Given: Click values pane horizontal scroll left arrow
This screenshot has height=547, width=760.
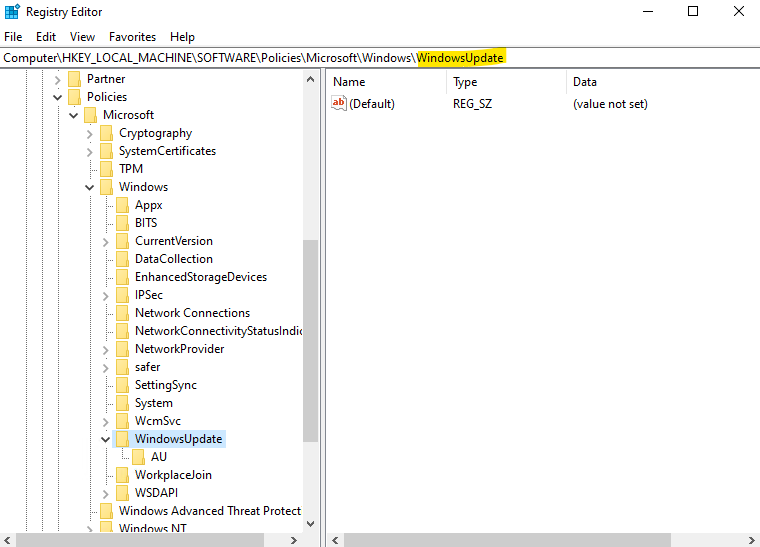Looking at the screenshot, I should 335,540.
